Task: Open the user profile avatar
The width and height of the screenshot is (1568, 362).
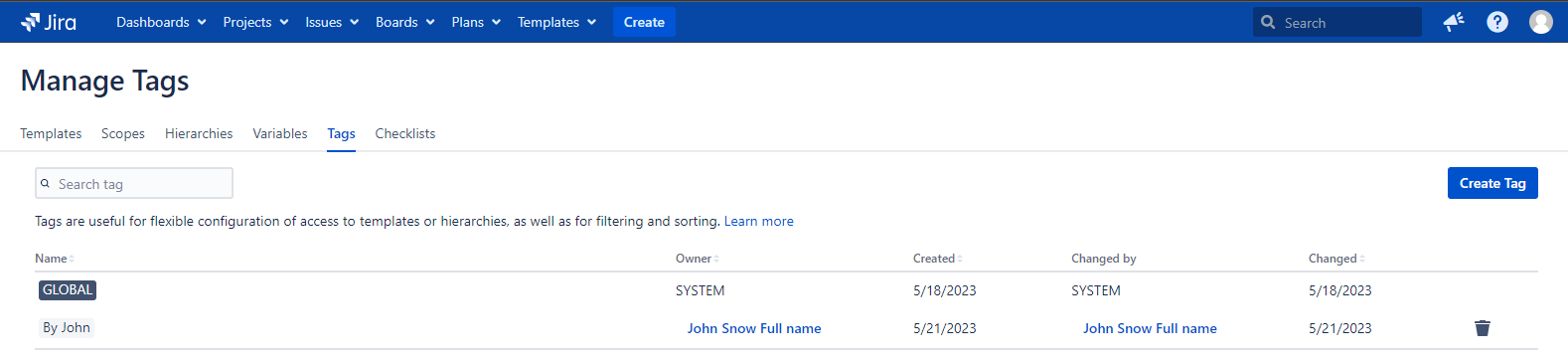Action: (x=1541, y=22)
